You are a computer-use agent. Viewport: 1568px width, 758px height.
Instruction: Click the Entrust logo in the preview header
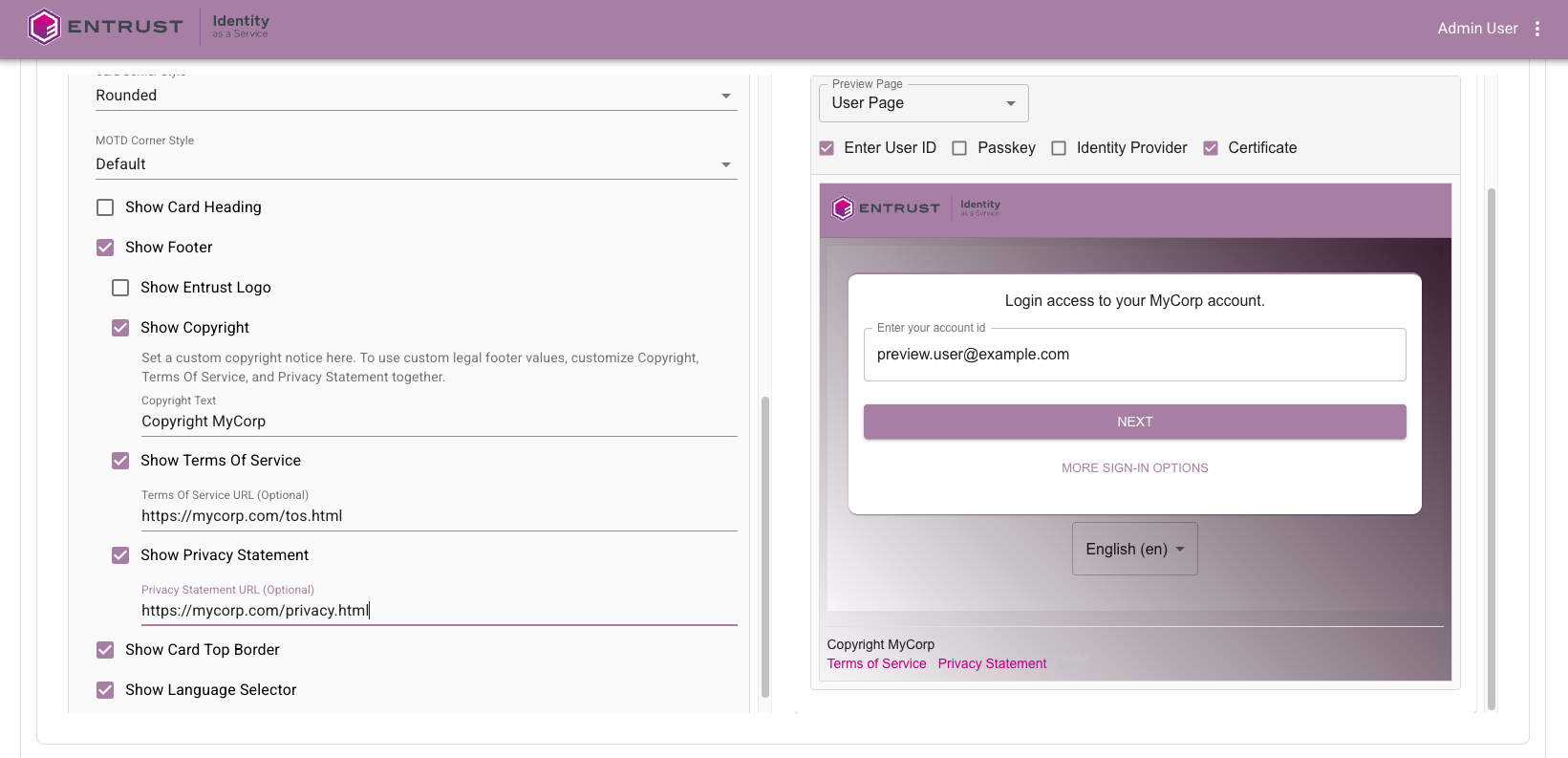pyautogui.click(x=886, y=207)
